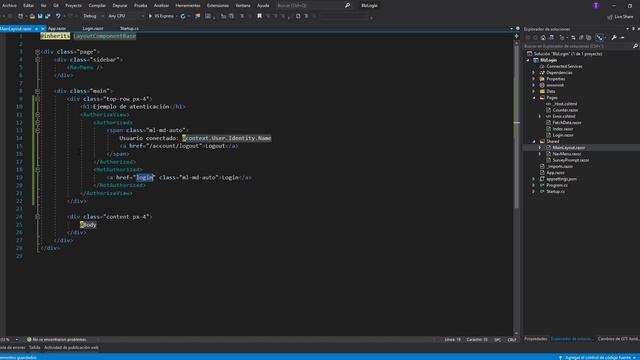640x360 pixels.
Task: Pin the MainLayout.razor tab
Action: click(x=36, y=29)
